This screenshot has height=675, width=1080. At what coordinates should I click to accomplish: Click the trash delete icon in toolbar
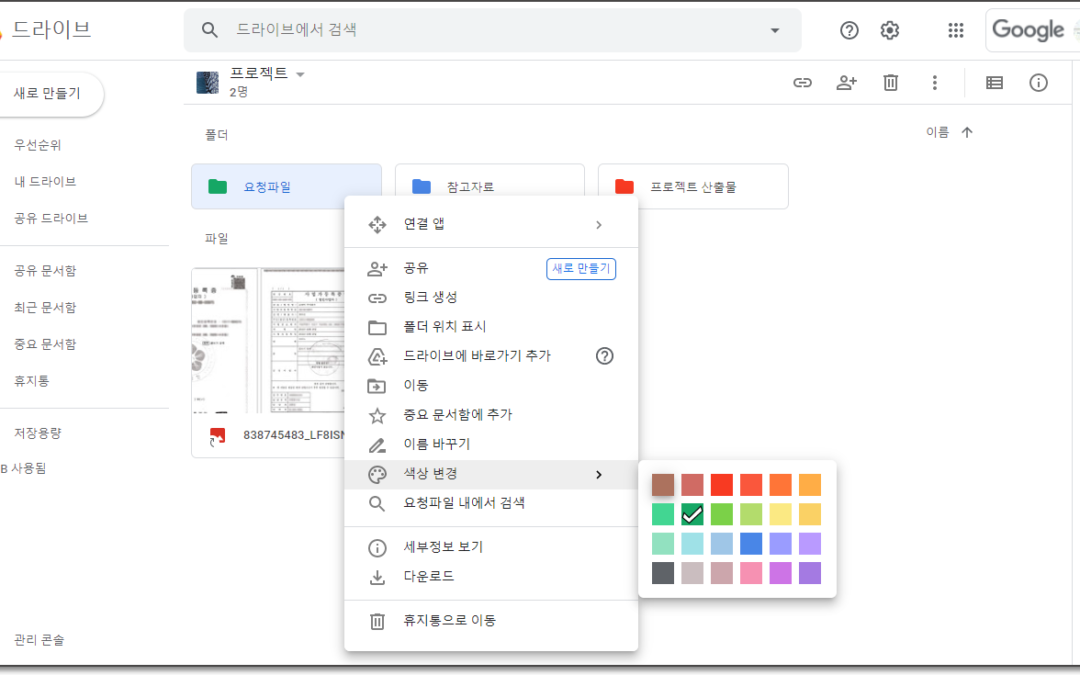pyautogui.click(x=891, y=83)
